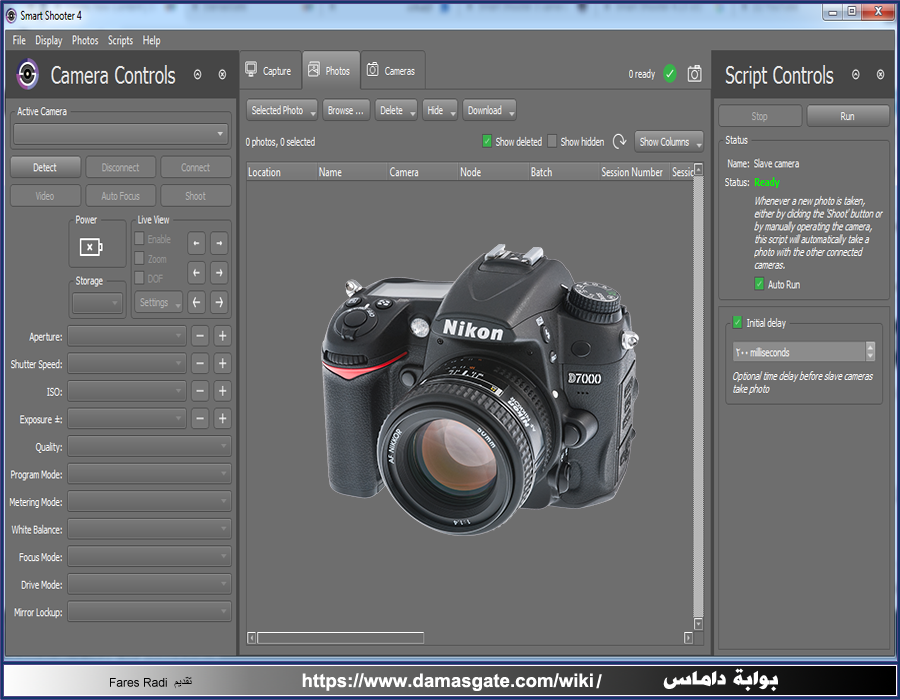
Task: Click the Delete button
Action: (396, 110)
